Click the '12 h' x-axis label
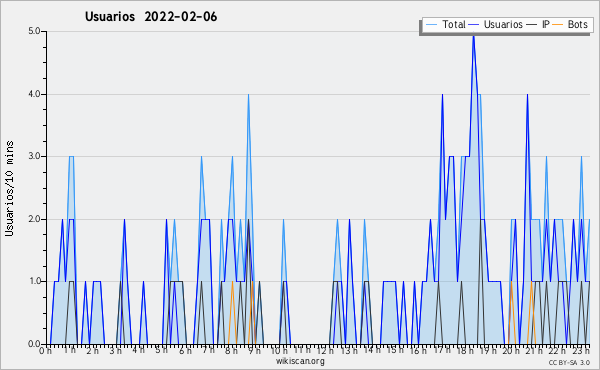 pos(325,351)
